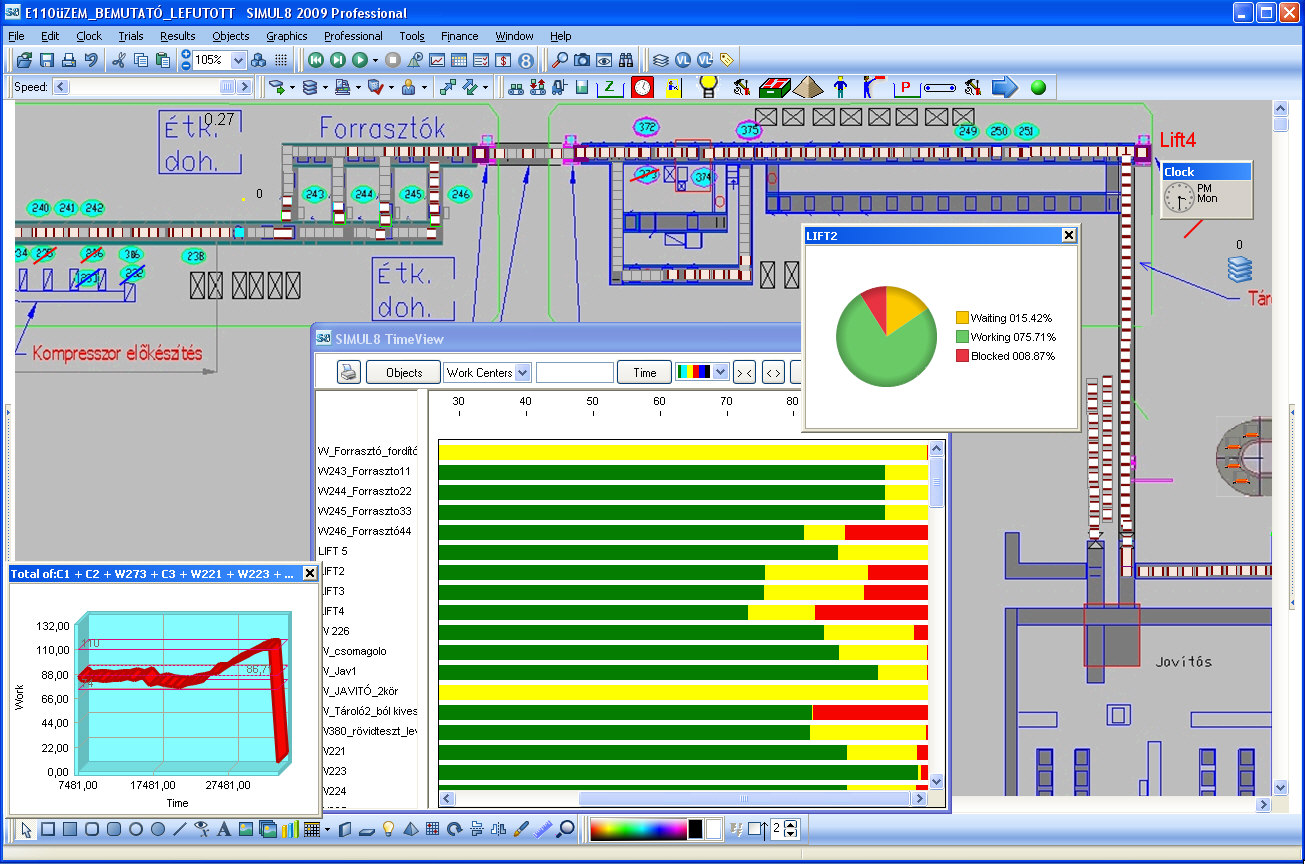This screenshot has height=864, width=1305.
Task: Click the Speed slider left arrow
Action: pyautogui.click(x=61, y=87)
